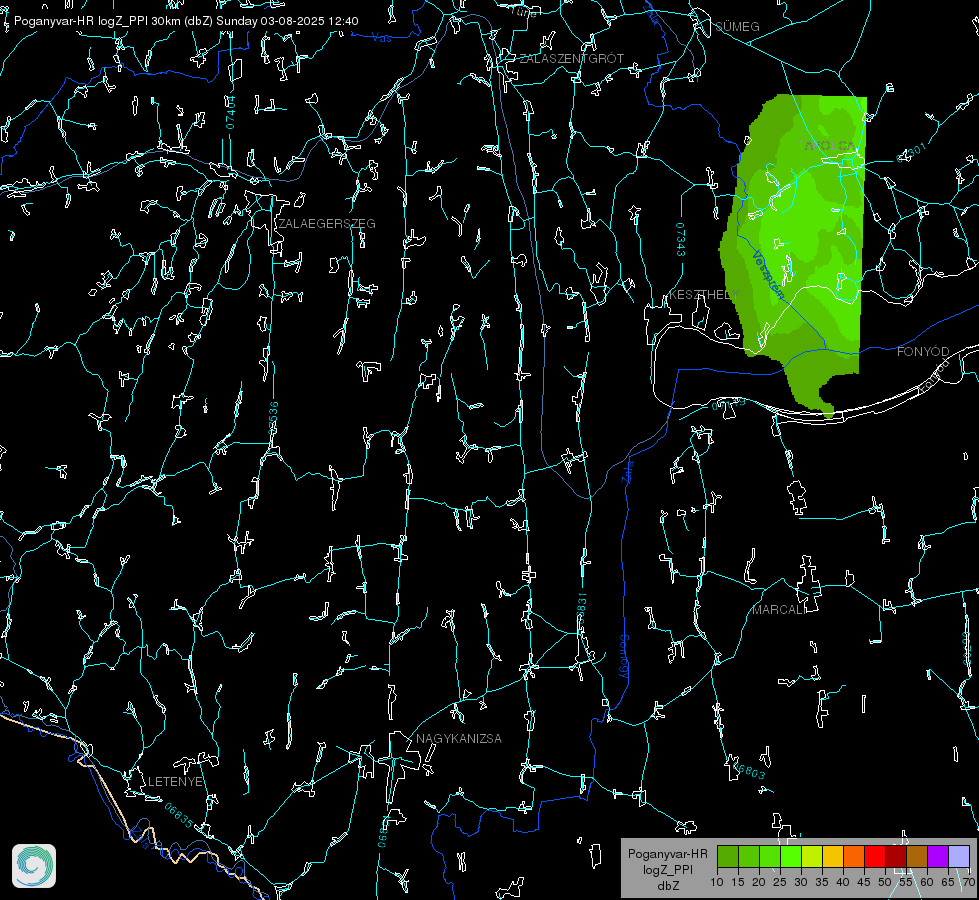The width and height of the screenshot is (979, 900).
Task: Click logZ_PPI text in the legend
Action: [667, 870]
